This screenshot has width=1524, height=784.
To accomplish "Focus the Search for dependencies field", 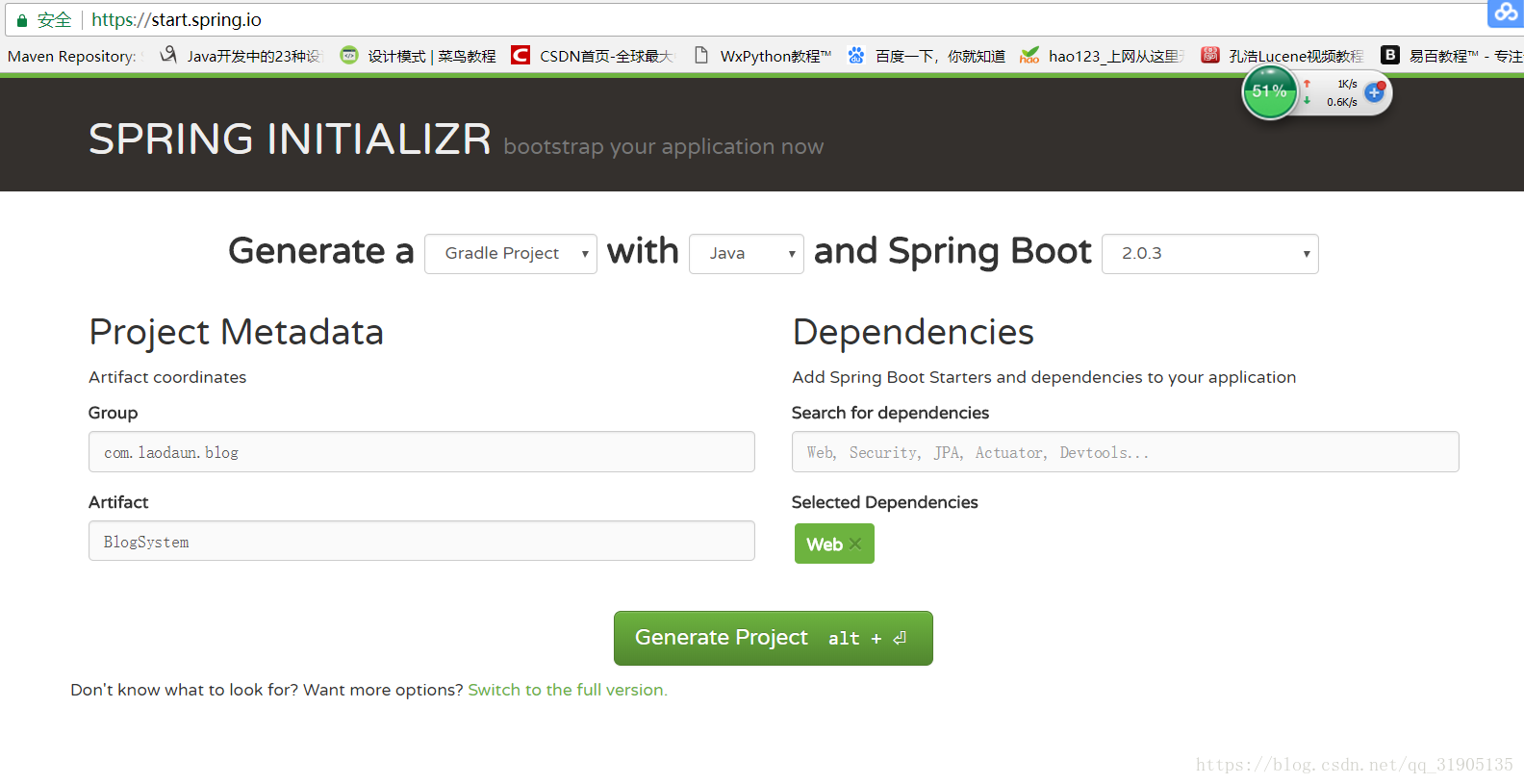I will click(x=1125, y=452).
